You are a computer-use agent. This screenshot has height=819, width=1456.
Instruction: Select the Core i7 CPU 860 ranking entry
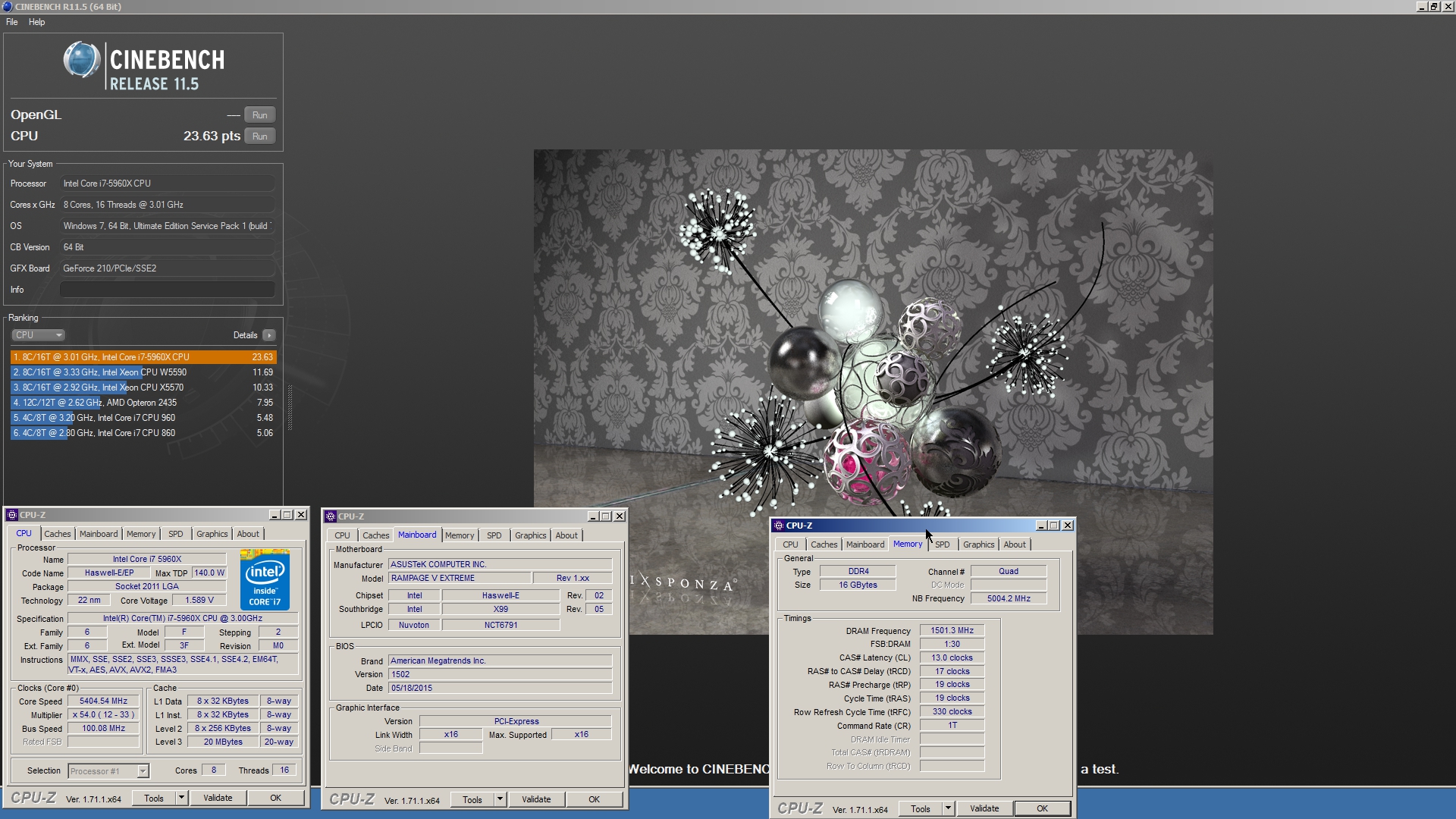pyautogui.click(x=143, y=433)
